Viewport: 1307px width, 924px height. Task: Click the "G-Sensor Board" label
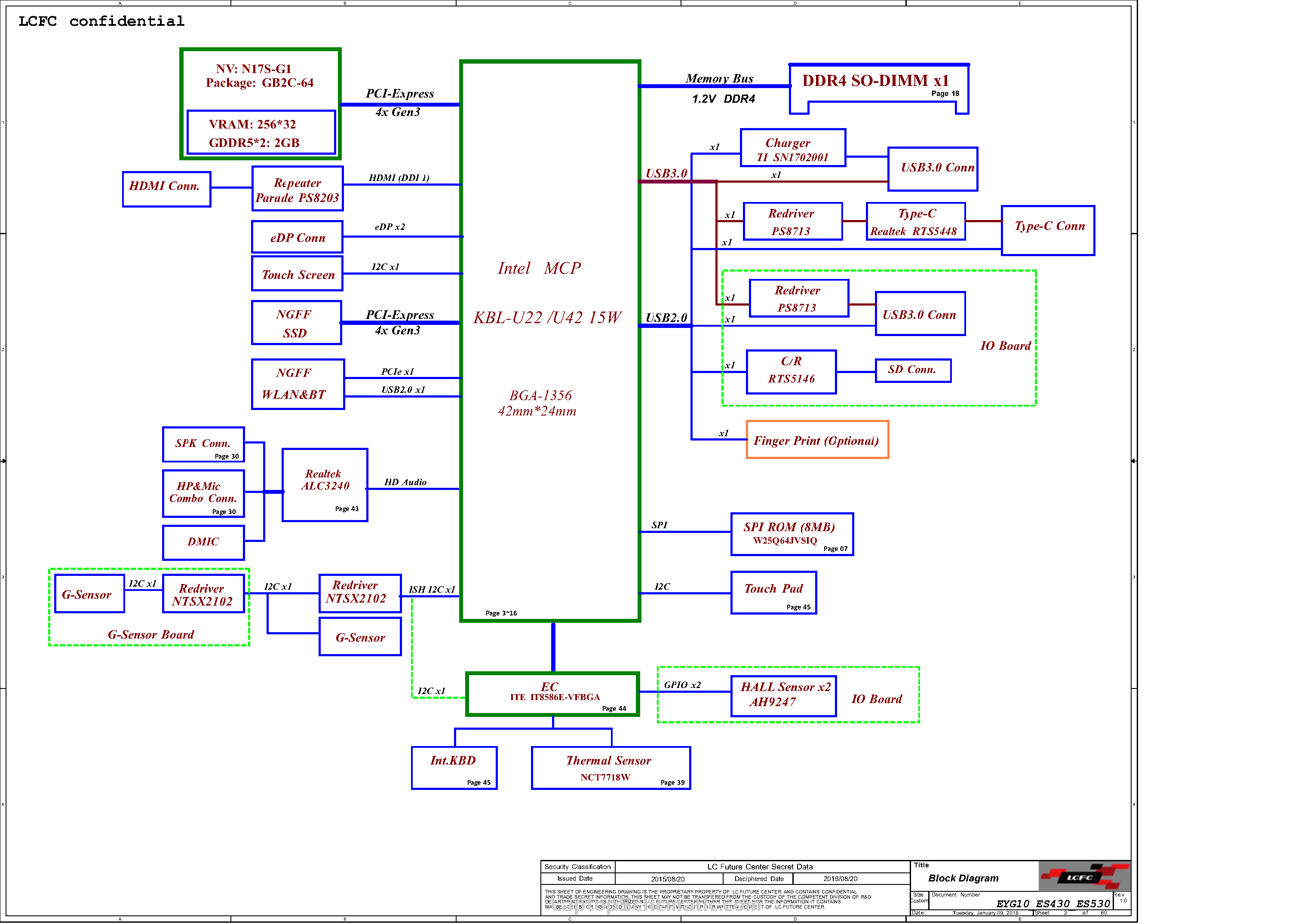point(151,634)
